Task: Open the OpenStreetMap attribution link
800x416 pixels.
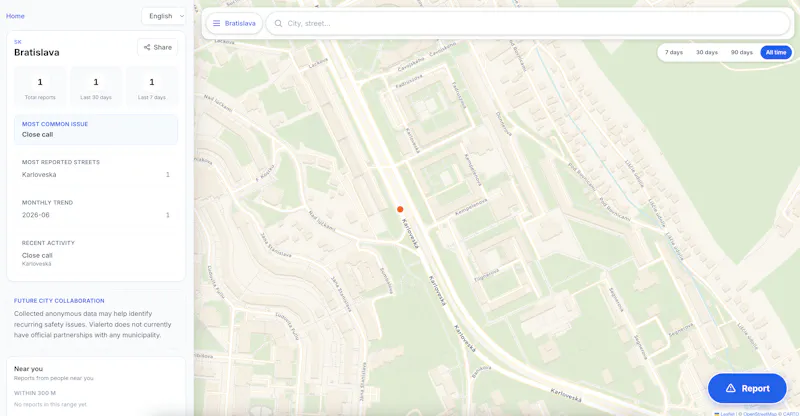Action: (762, 413)
